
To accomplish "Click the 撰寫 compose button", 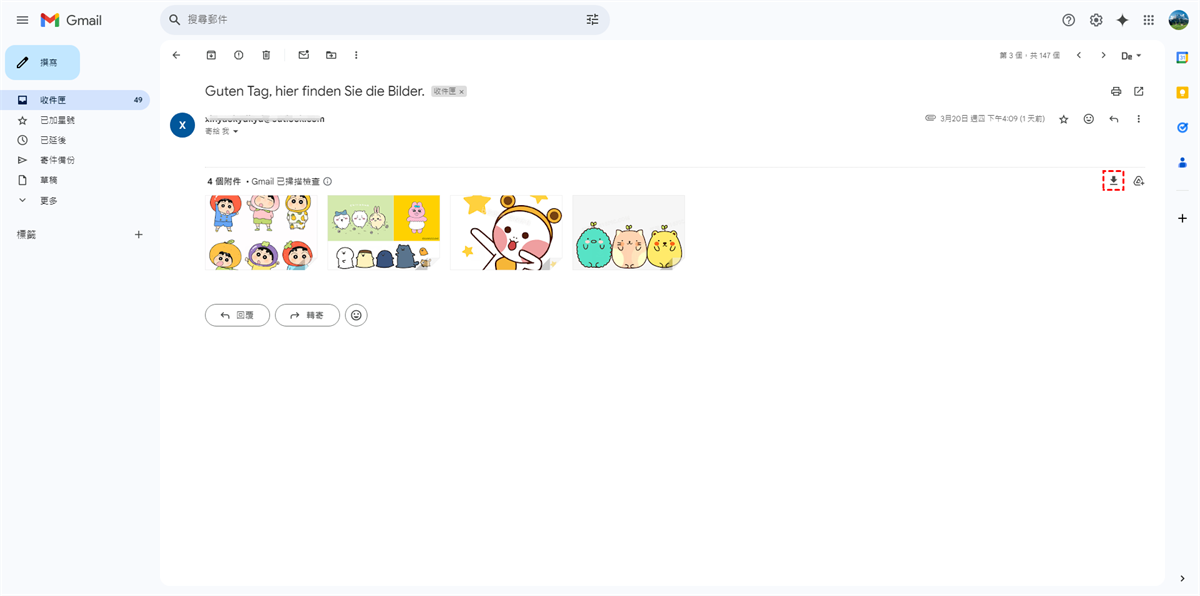I will point(42,62).
